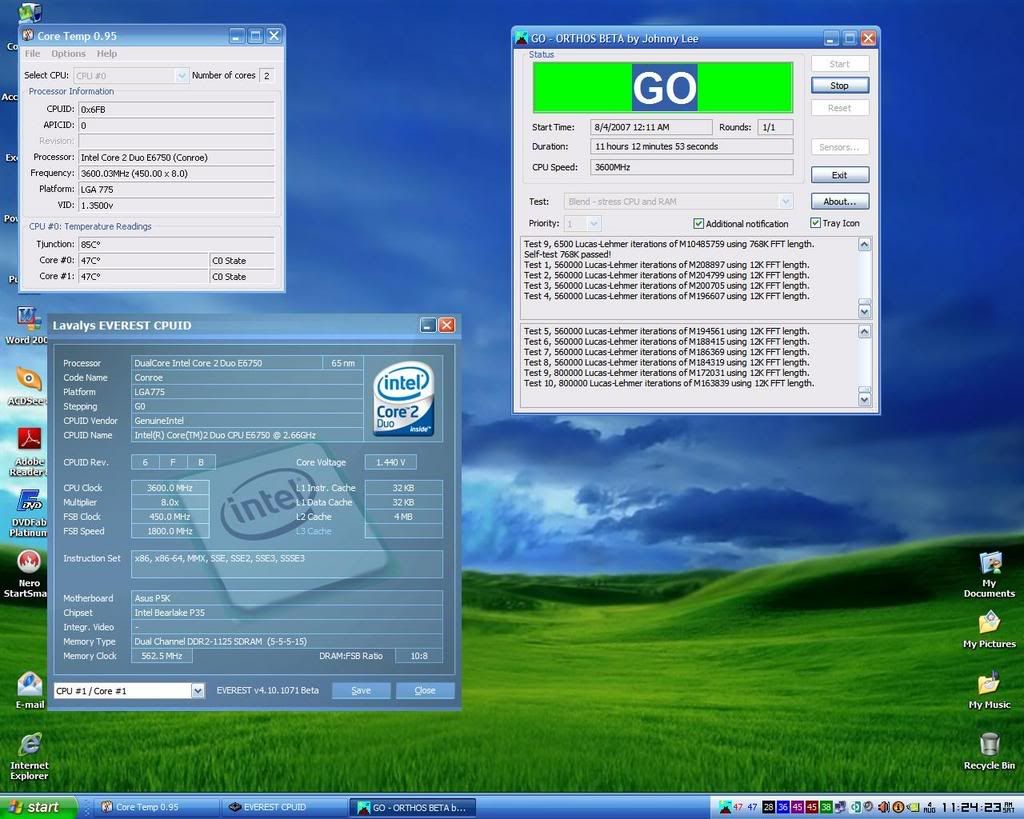Click the Sensors... button in ORTHOS
Viewport: 1024px width, 819px height.
pos(840,147)
